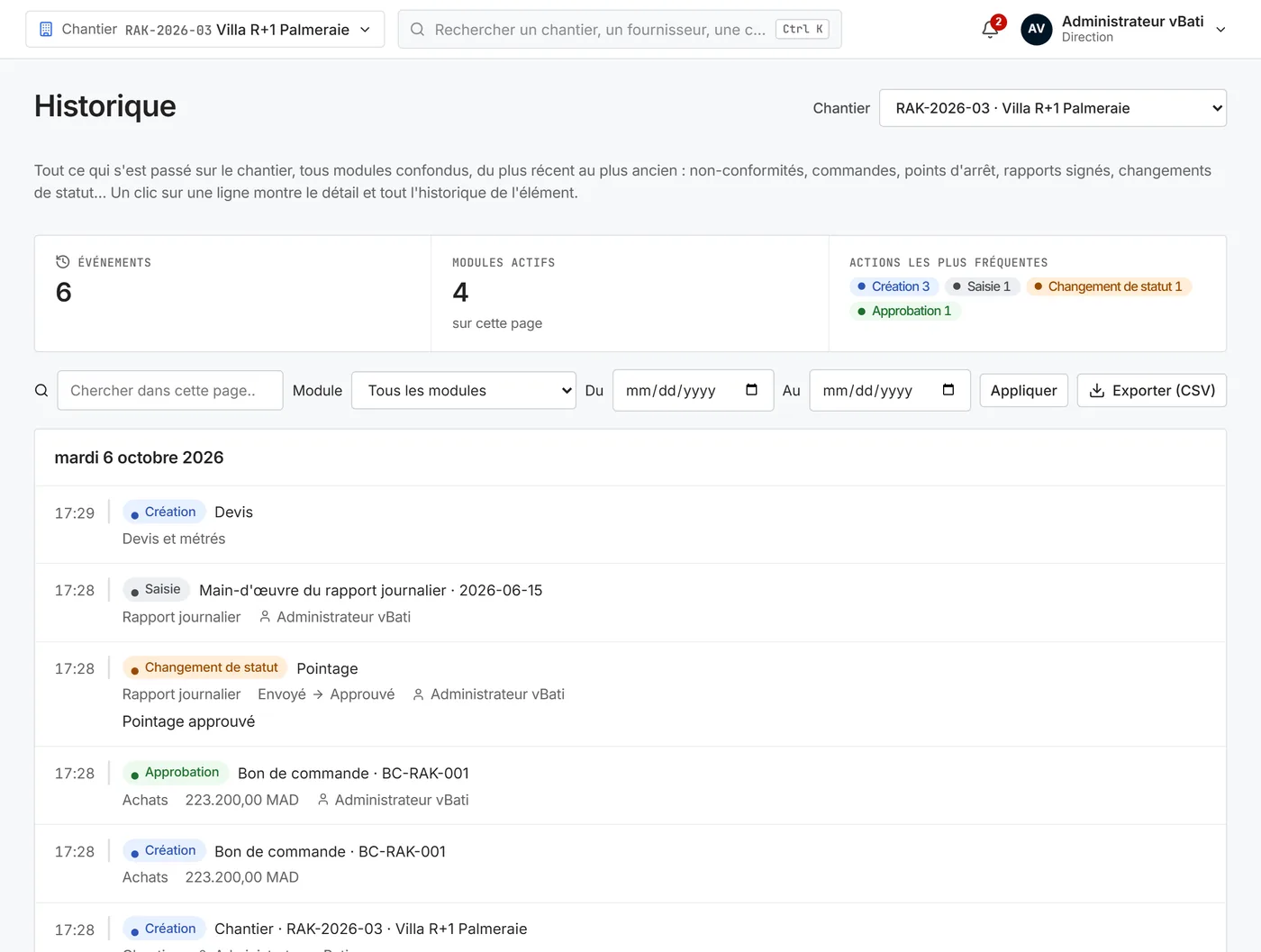Click user icon in the Approbation row
The width and height of the screenshot is (1261, 952).
(x=323, y=800)
